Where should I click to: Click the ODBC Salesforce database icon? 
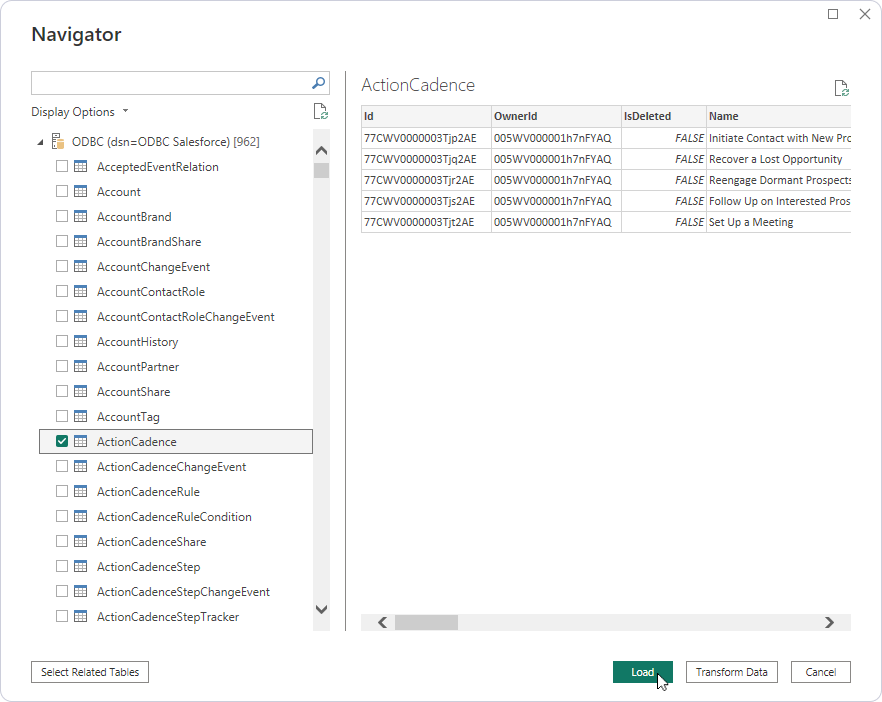pyautogui.click(x=58, y=142)
